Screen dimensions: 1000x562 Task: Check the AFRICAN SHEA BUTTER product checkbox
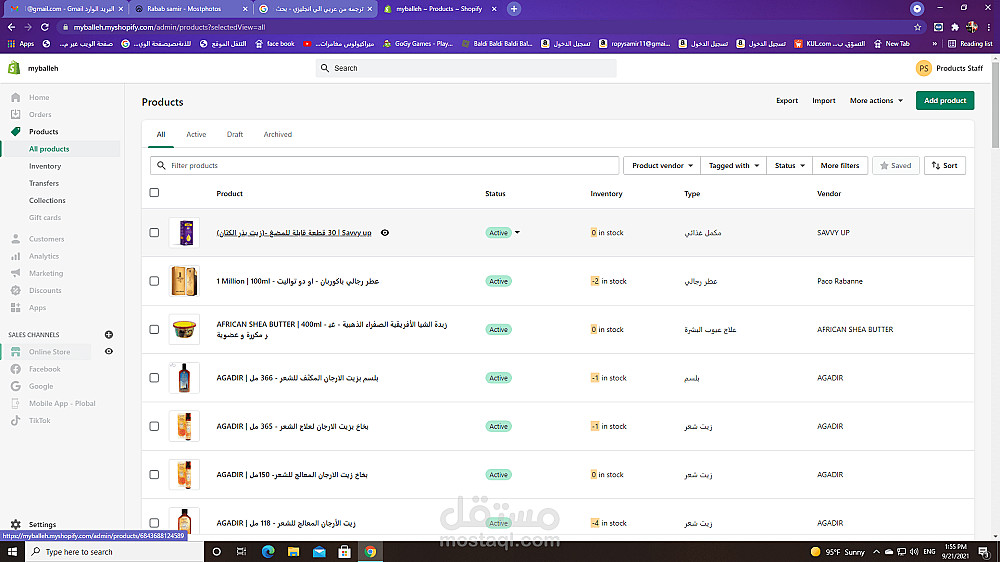pos(154,330)
